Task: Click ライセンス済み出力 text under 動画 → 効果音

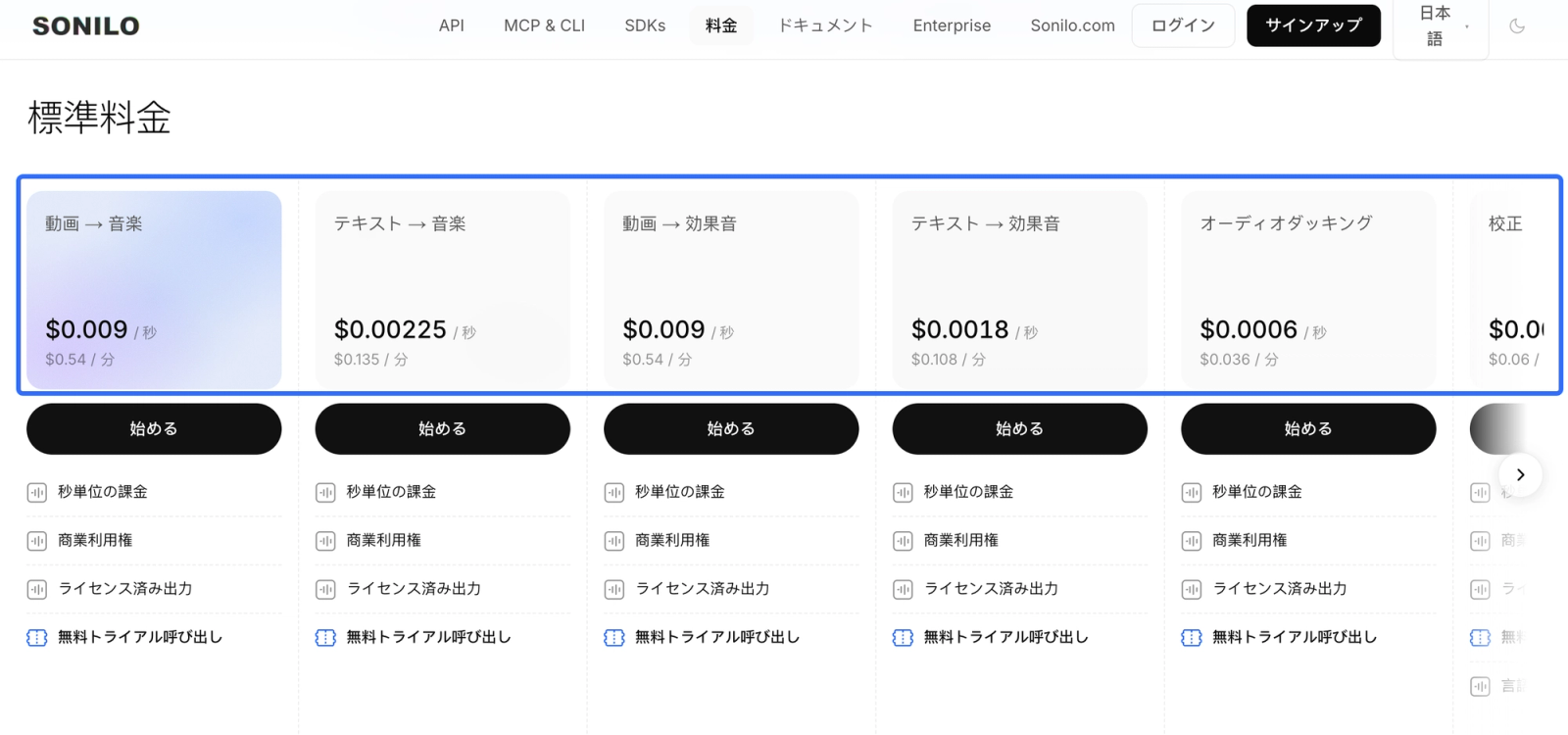Action: coord(703,589)
